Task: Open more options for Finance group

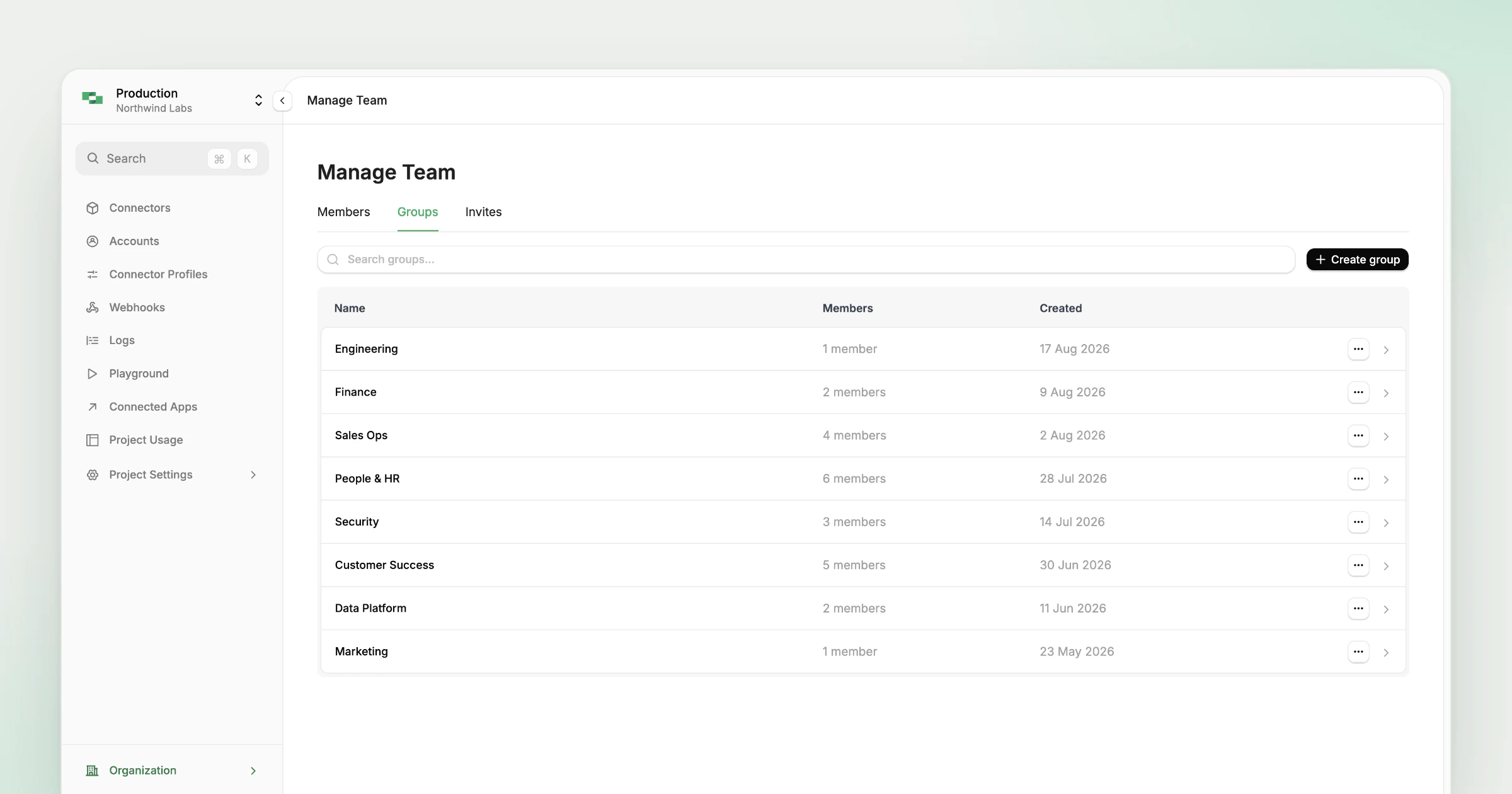Action: pyautogui.click(x=1358, y=392)
